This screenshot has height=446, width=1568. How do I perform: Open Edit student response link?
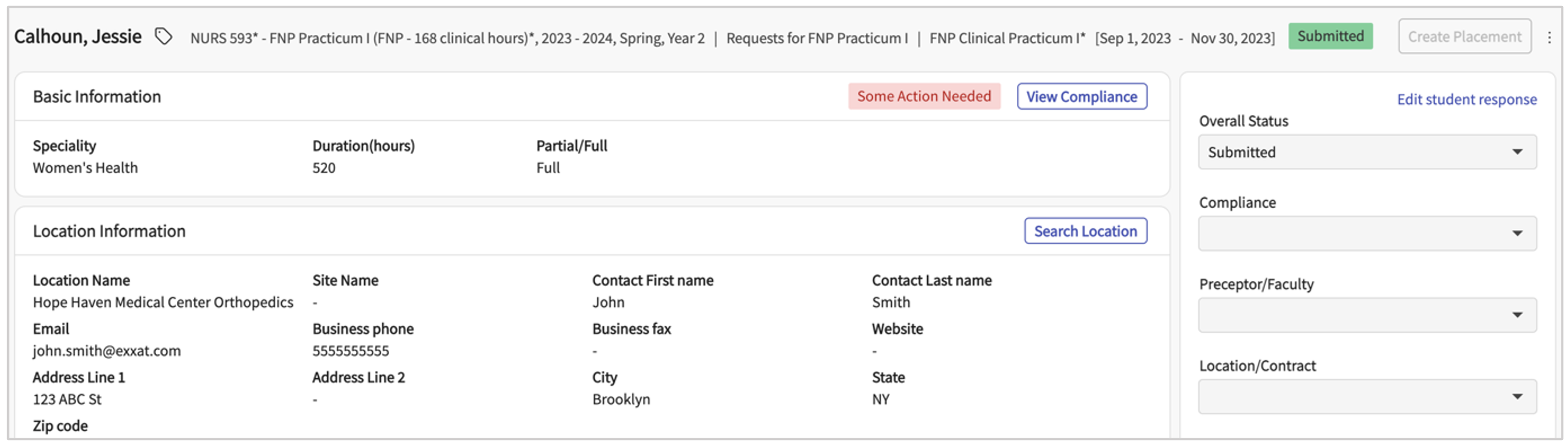(x=1466, y=99)
